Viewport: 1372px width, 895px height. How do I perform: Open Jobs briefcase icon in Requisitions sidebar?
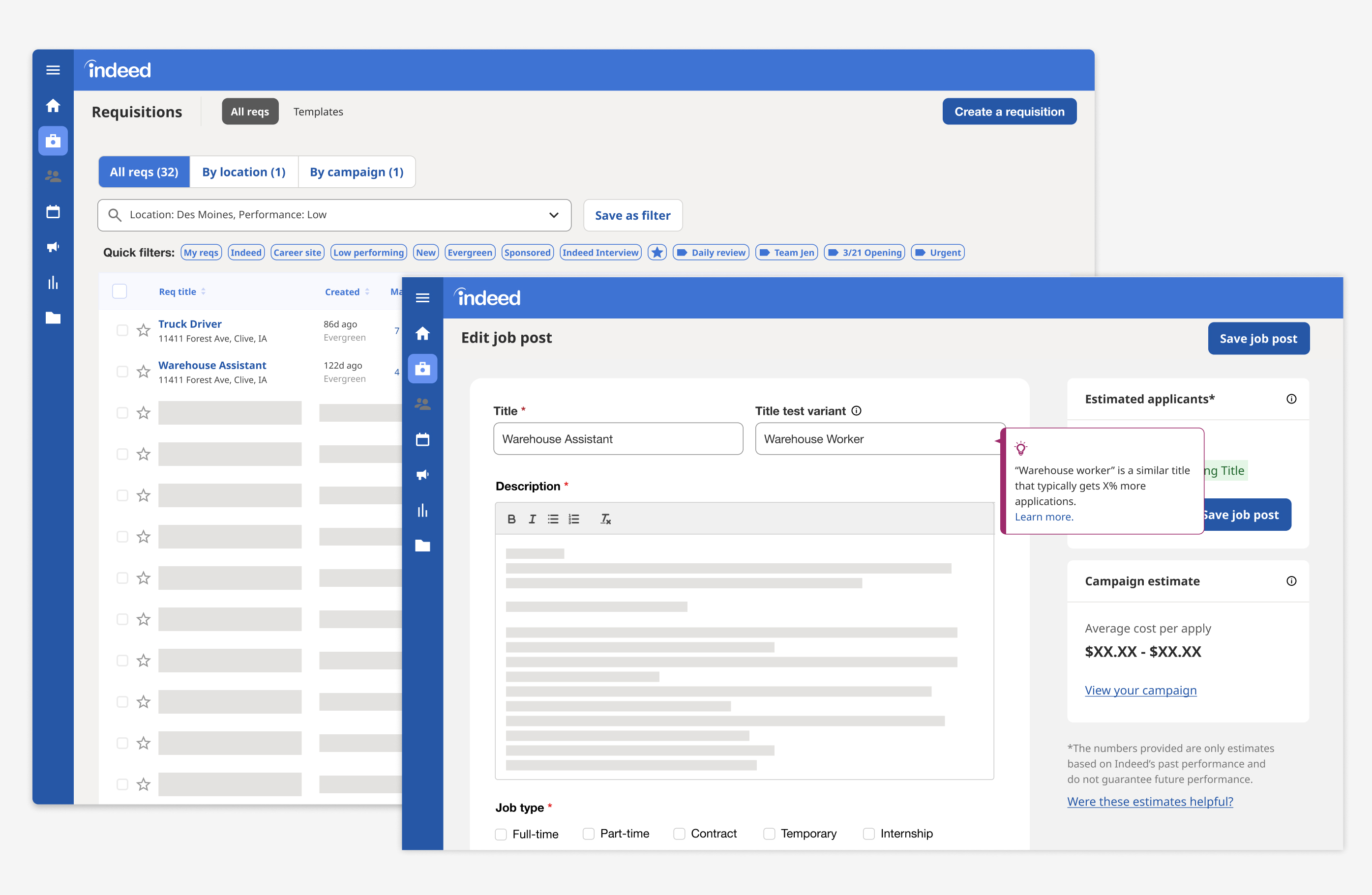(x=53, y=141)
